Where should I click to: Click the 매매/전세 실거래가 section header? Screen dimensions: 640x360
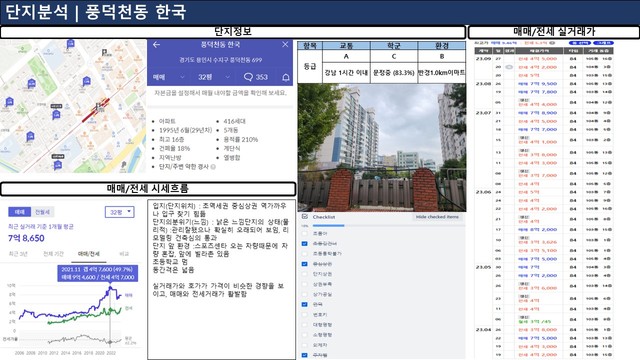click(554, 32)
